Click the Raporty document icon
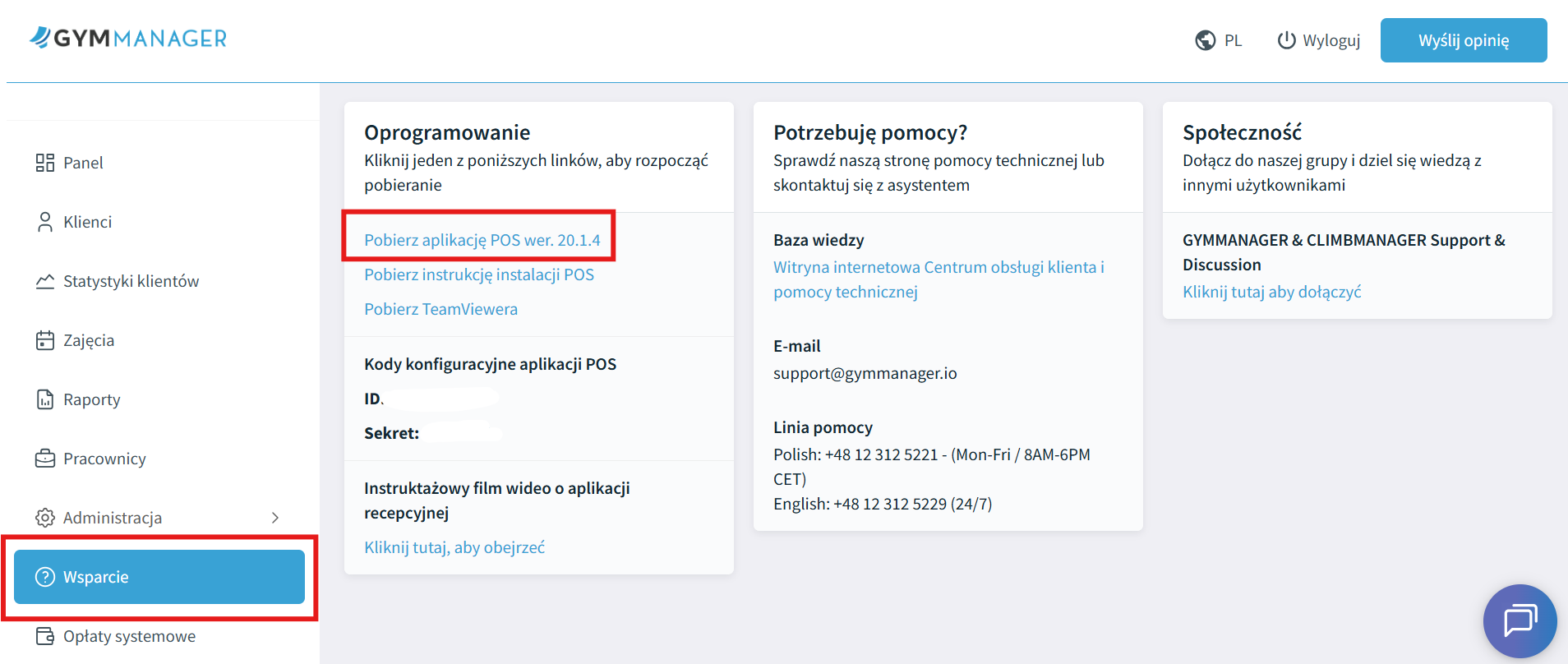The width and height of the screenshot is (1568, 664). [45, 399]
